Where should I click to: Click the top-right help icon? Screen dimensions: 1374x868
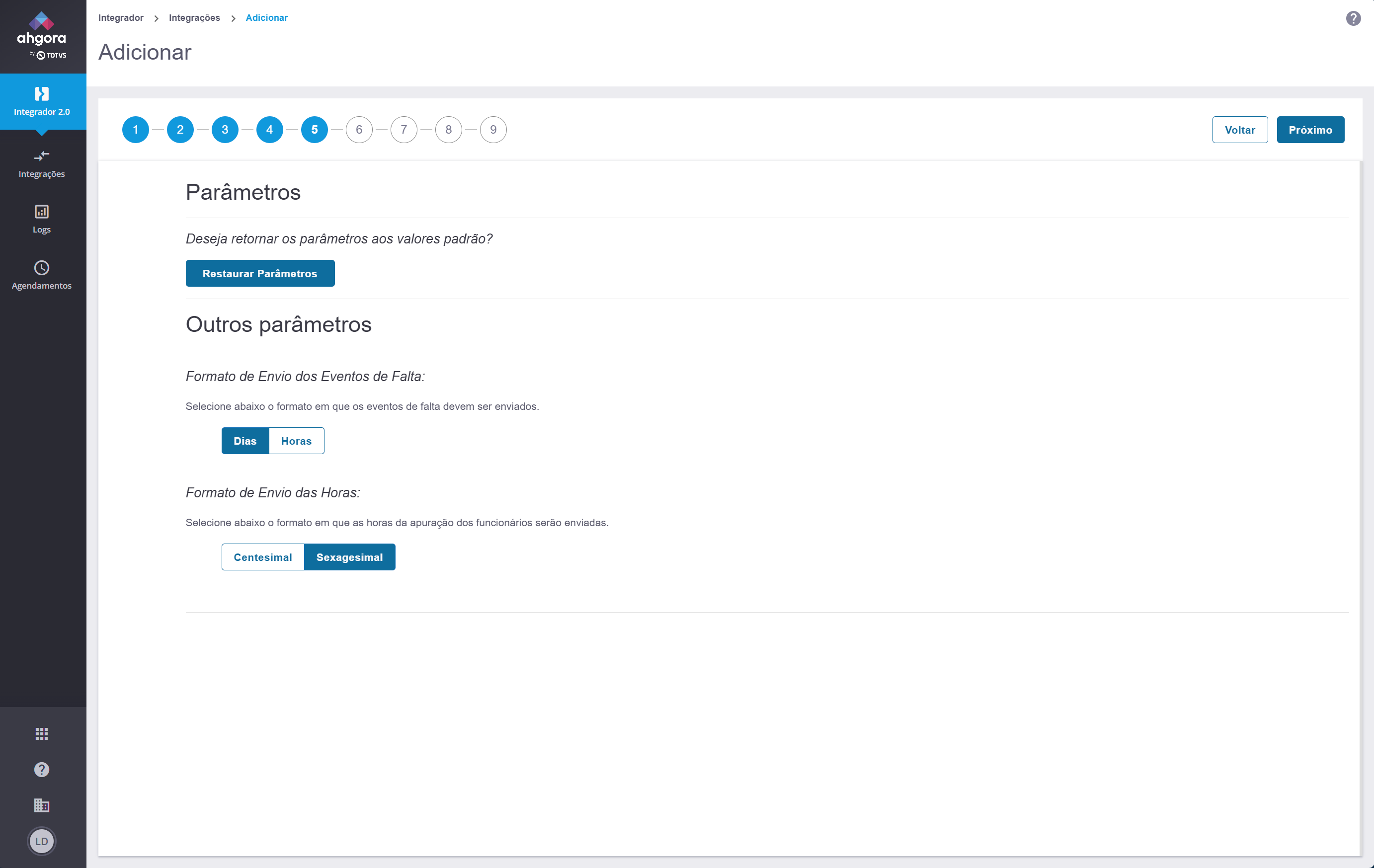[1353, 18]
